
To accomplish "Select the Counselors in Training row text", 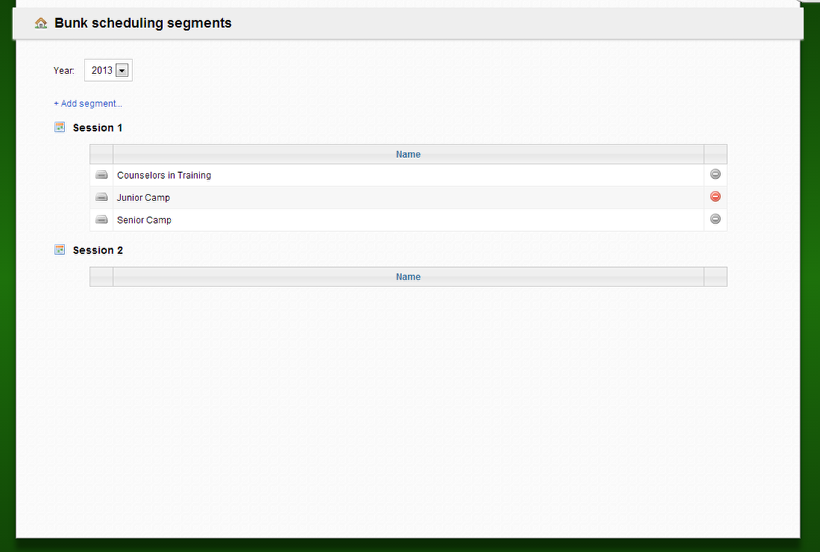I will 164,175.
